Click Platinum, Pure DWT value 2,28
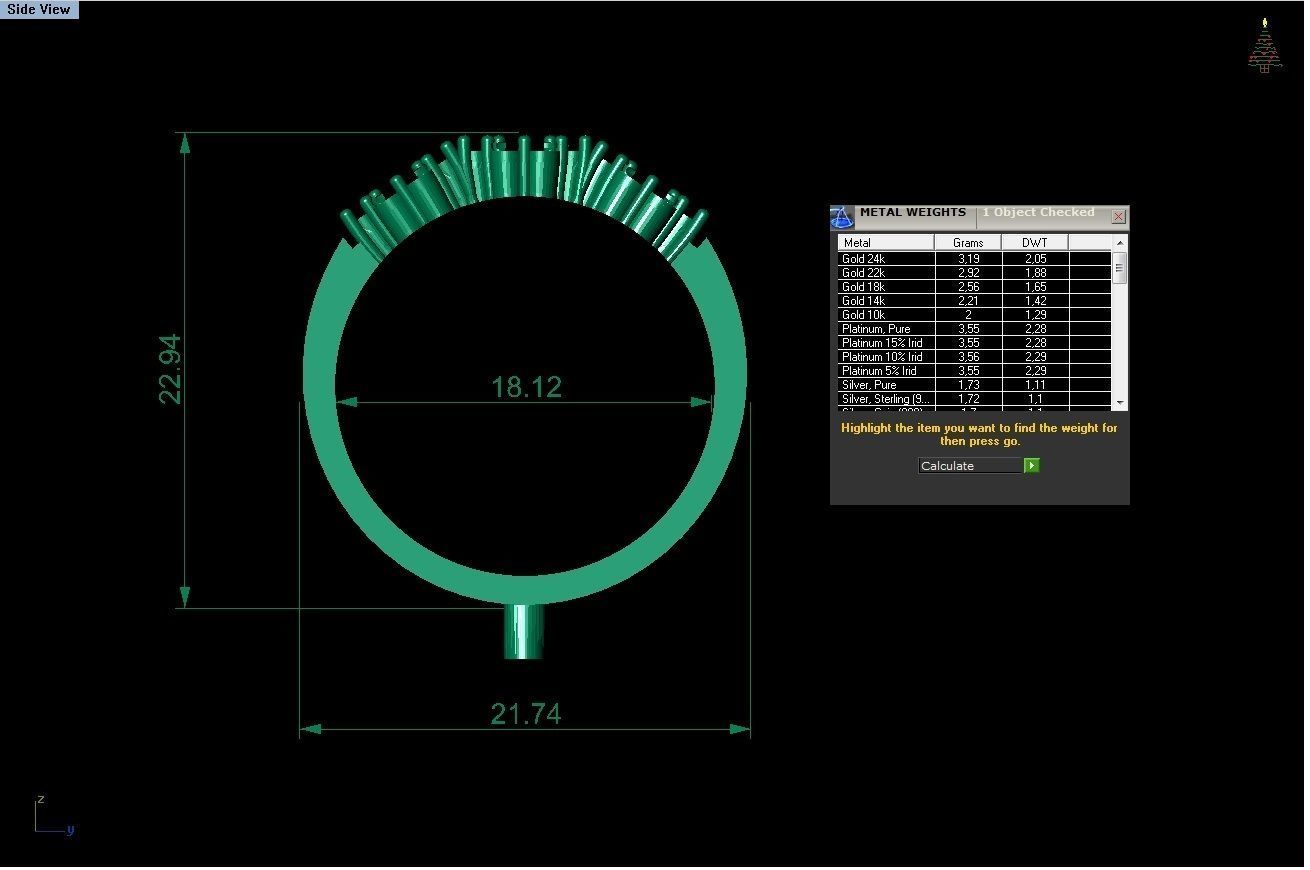 [1035, 329]
